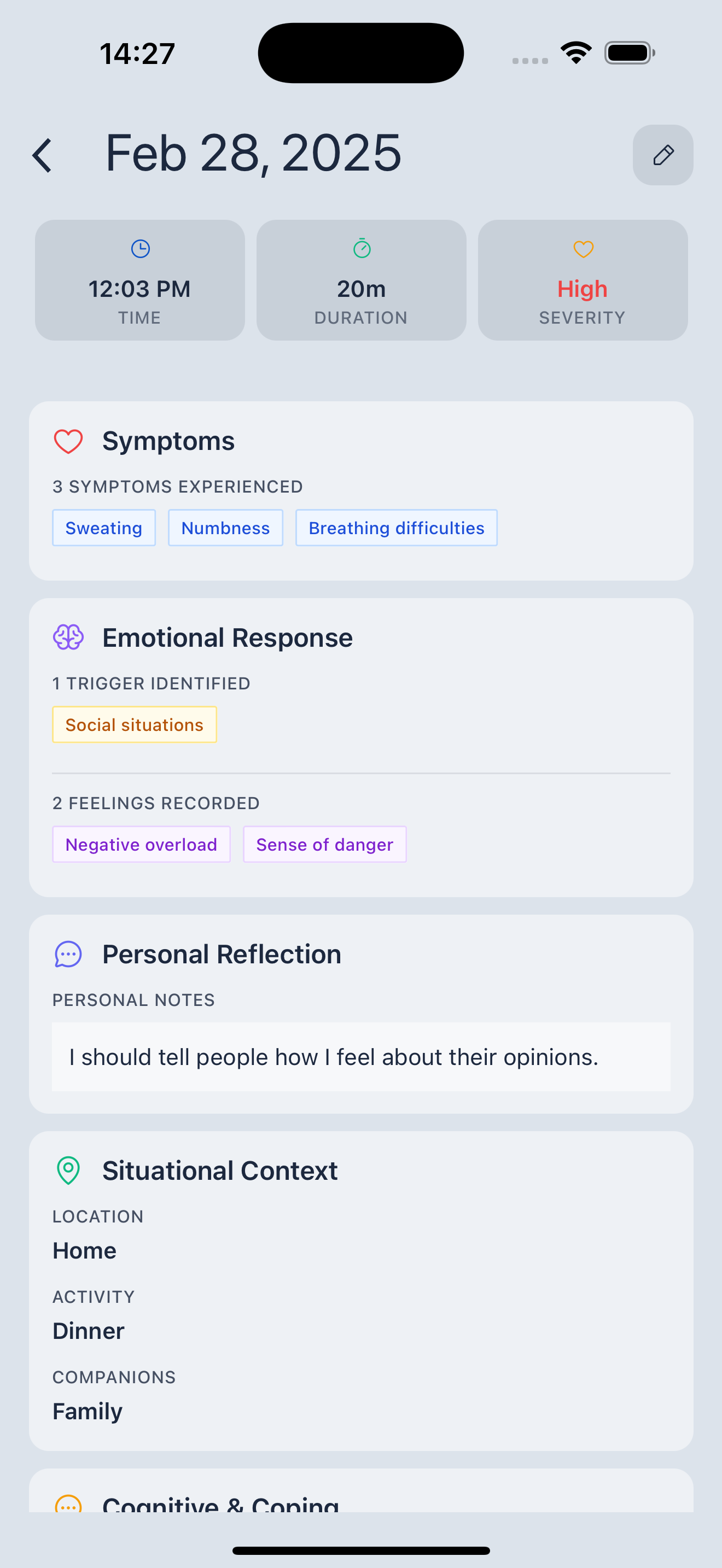Tap the Sense of danger tag
Viewport: 722px width, 1568px height.
pos(324,844)
